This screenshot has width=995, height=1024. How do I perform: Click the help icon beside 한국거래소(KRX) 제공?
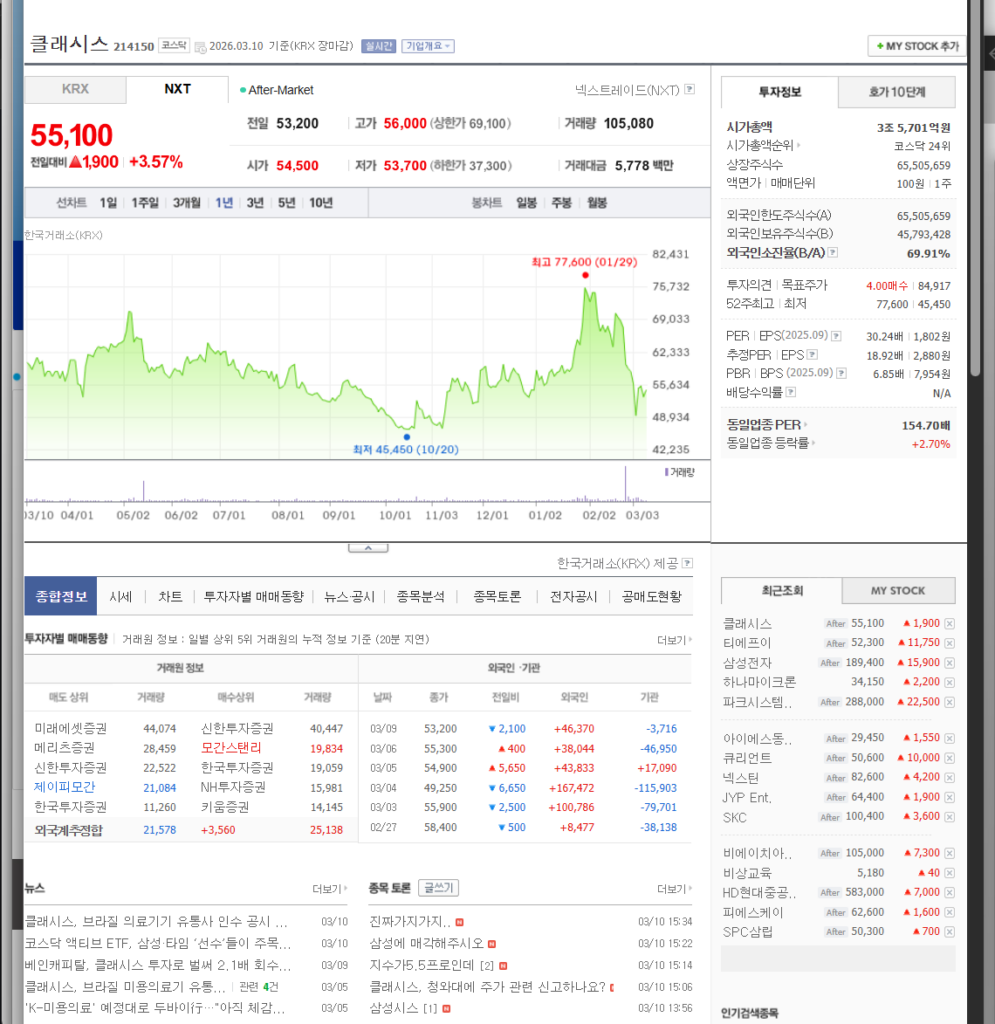pos(687,563)
